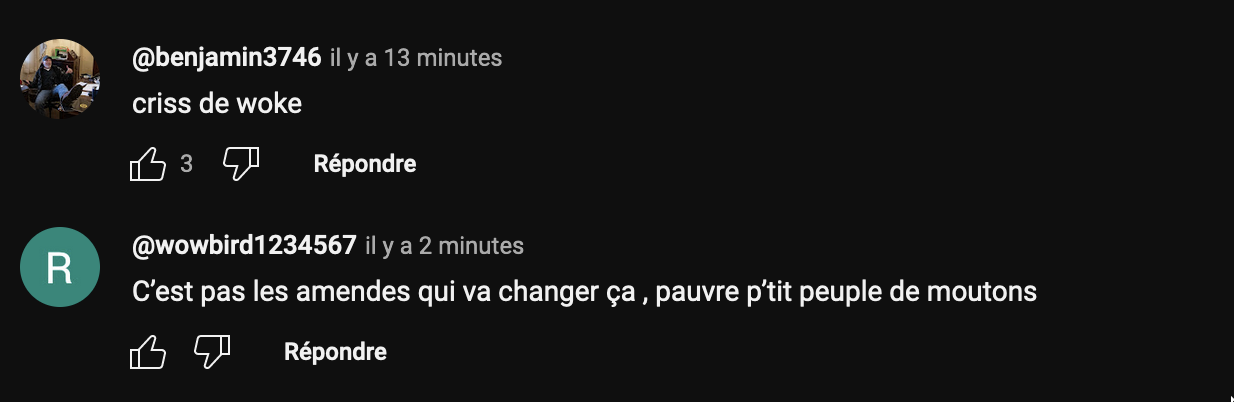Click the like count '3' on first comment
The width and height of the screenshot is (1234, 402).
click(x=186, y=164)
